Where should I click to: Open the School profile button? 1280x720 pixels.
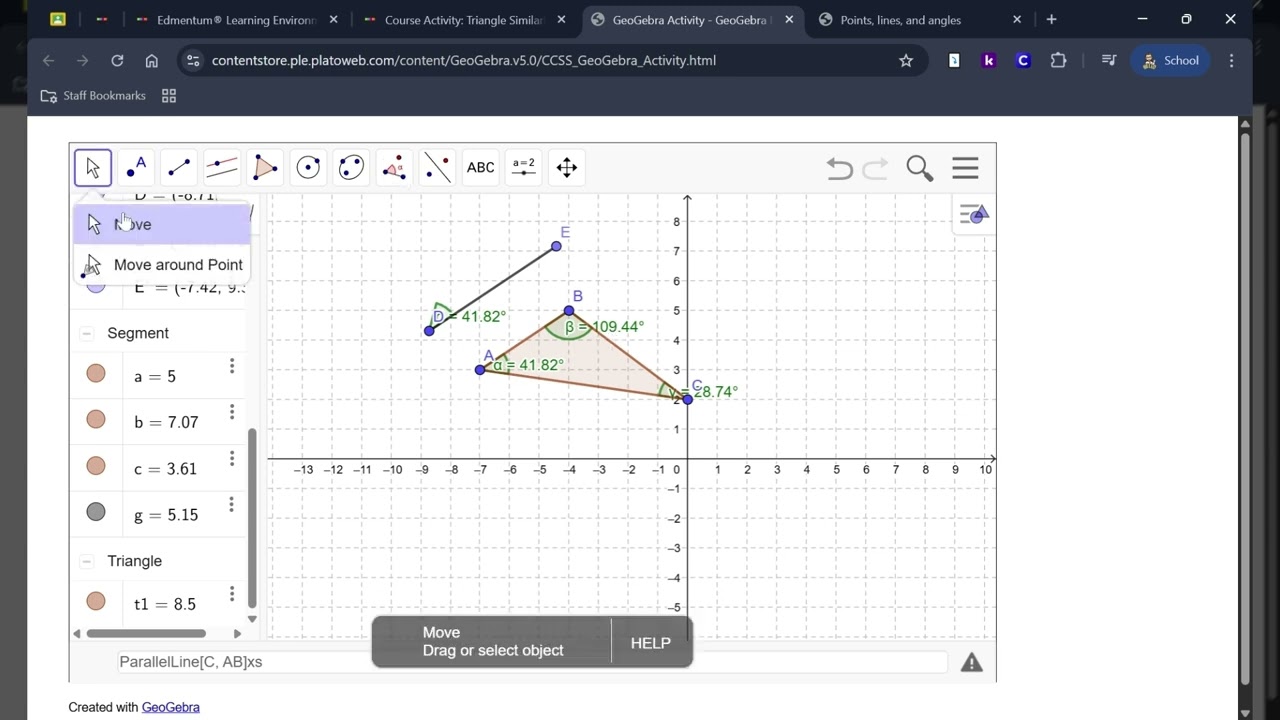coord(1171,61)
